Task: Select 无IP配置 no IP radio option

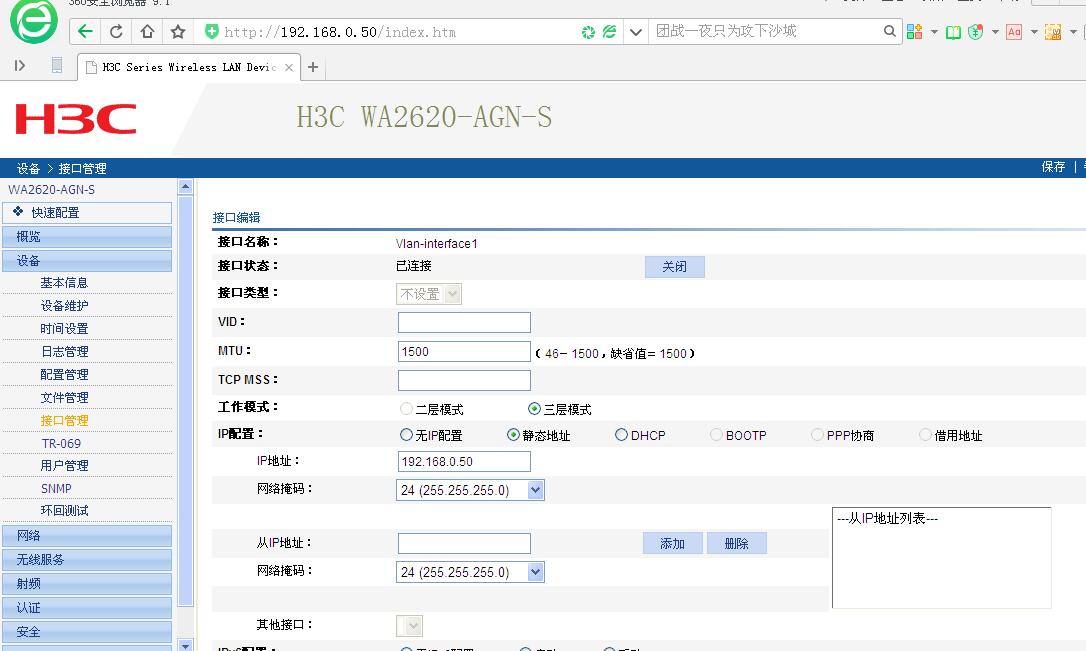Action: click(407, 435)
